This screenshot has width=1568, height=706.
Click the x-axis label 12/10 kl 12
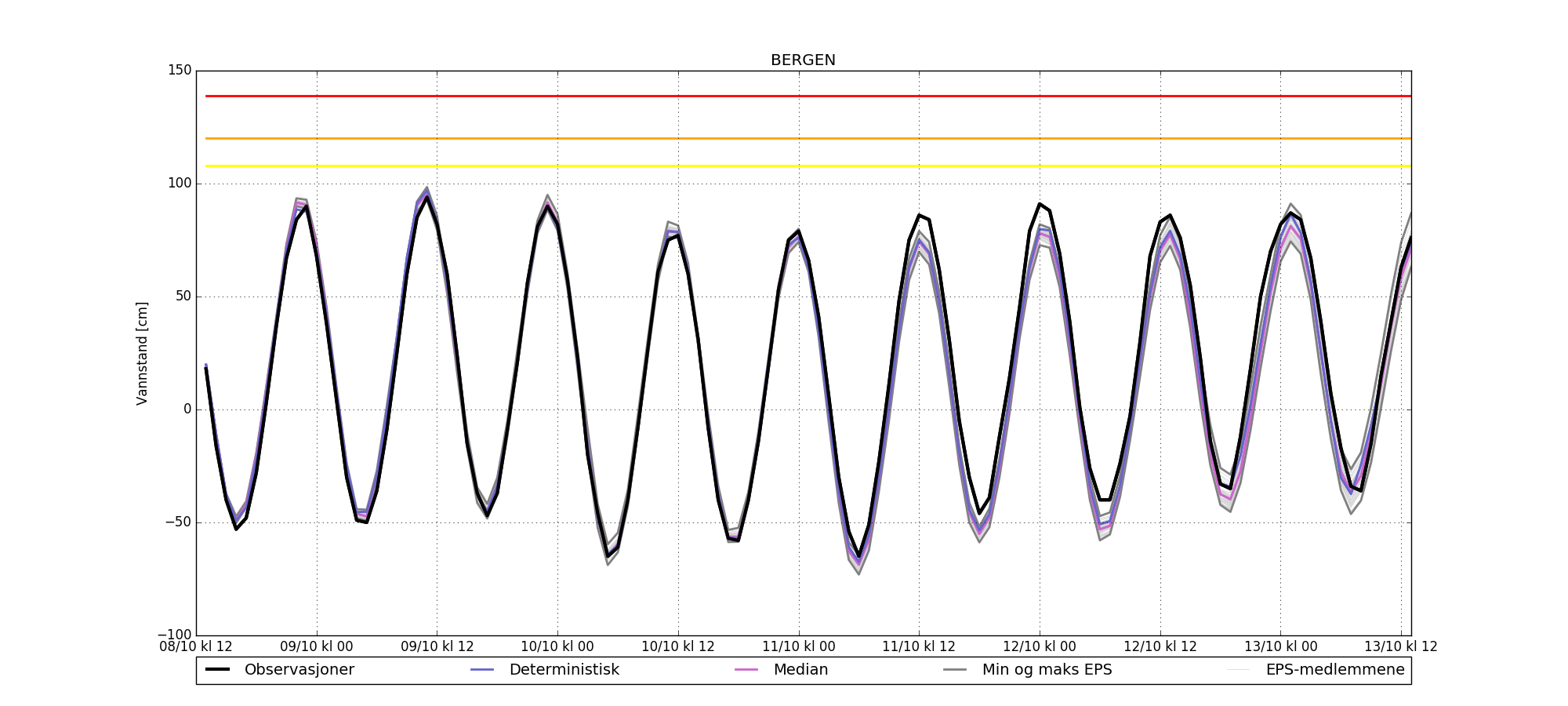click(x=1160, y=647)
